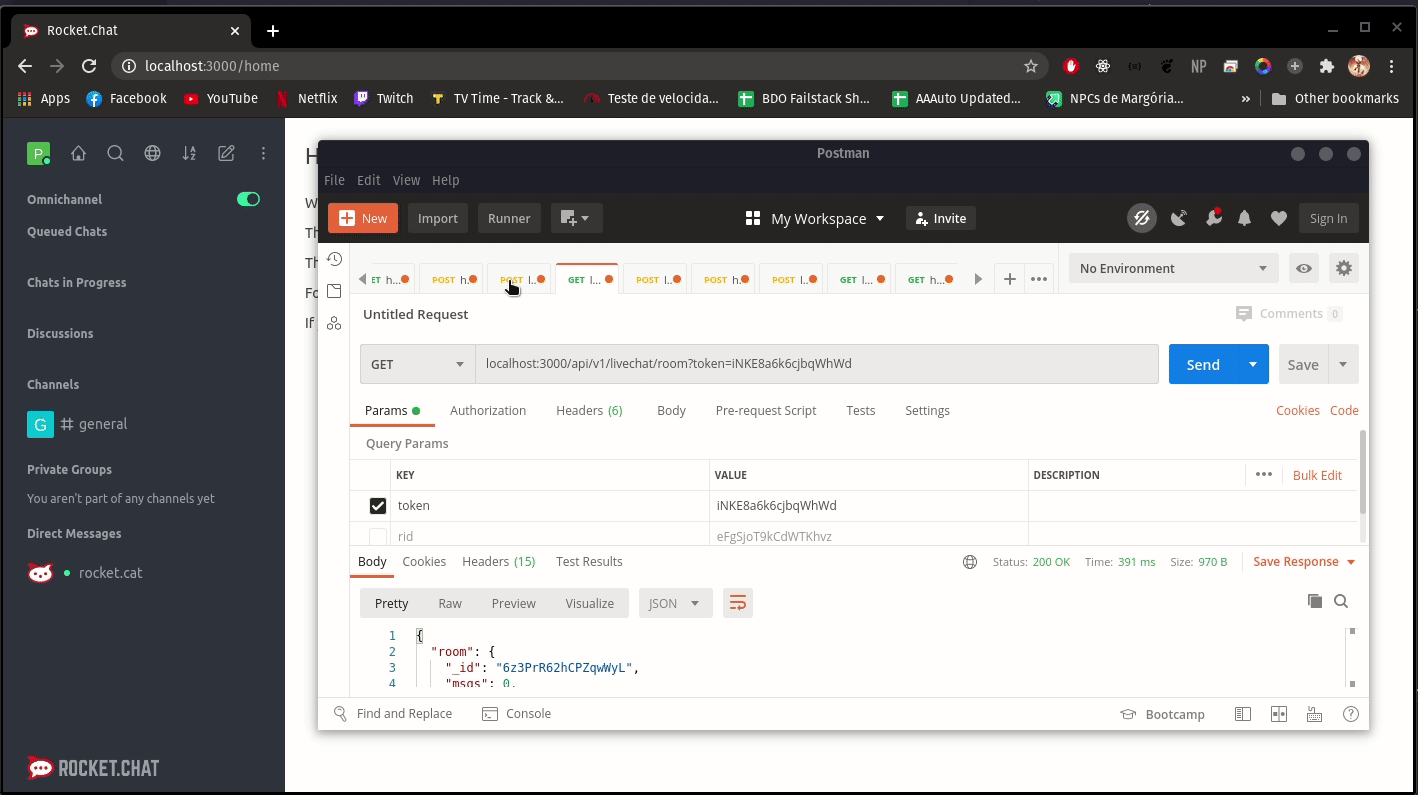Open the Runner button
This screenshot has width=1418, height=795.
509,218
